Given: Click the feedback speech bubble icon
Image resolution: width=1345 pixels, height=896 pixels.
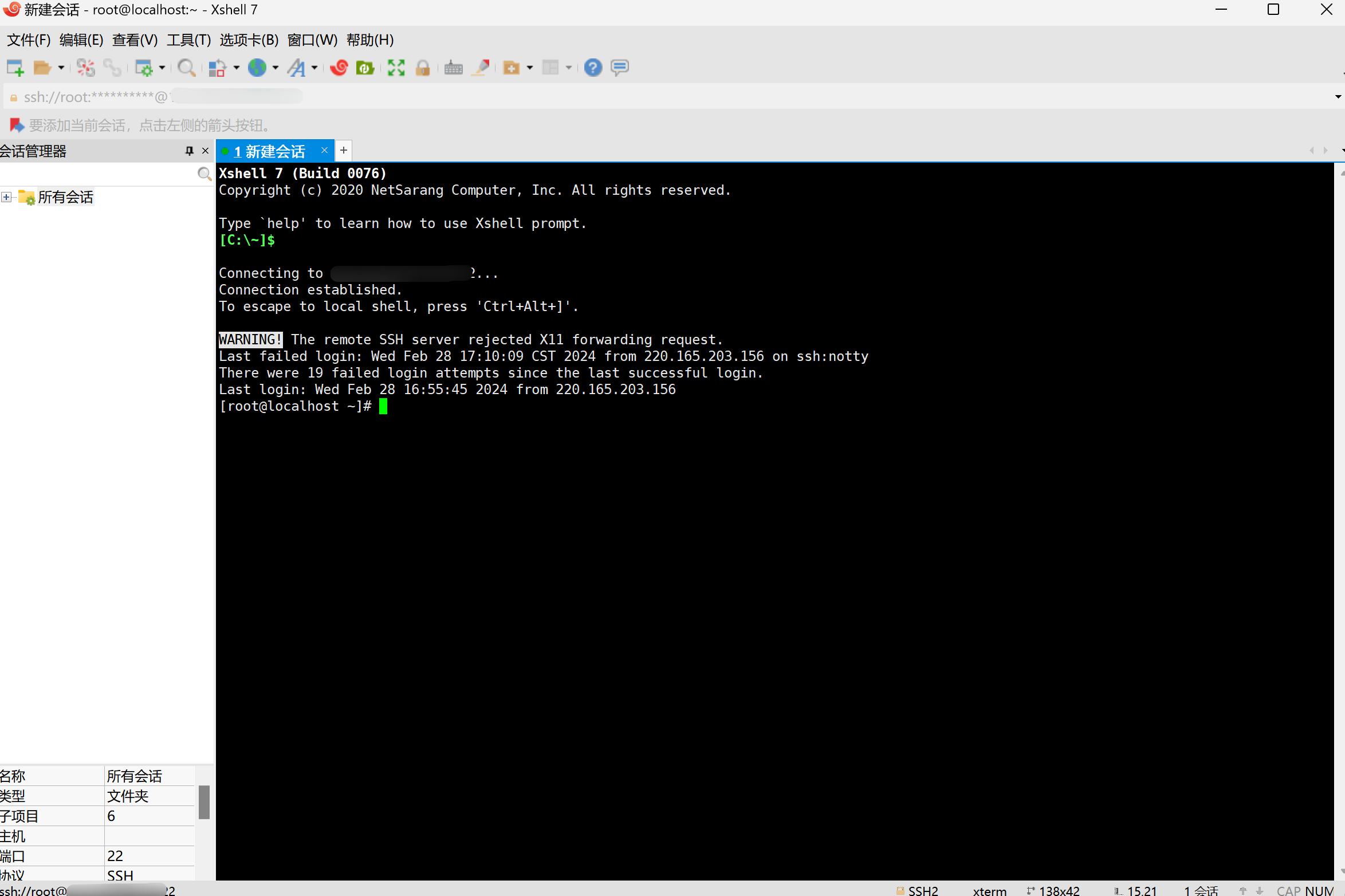Looking at the screenshot, I should coord(620,68).
